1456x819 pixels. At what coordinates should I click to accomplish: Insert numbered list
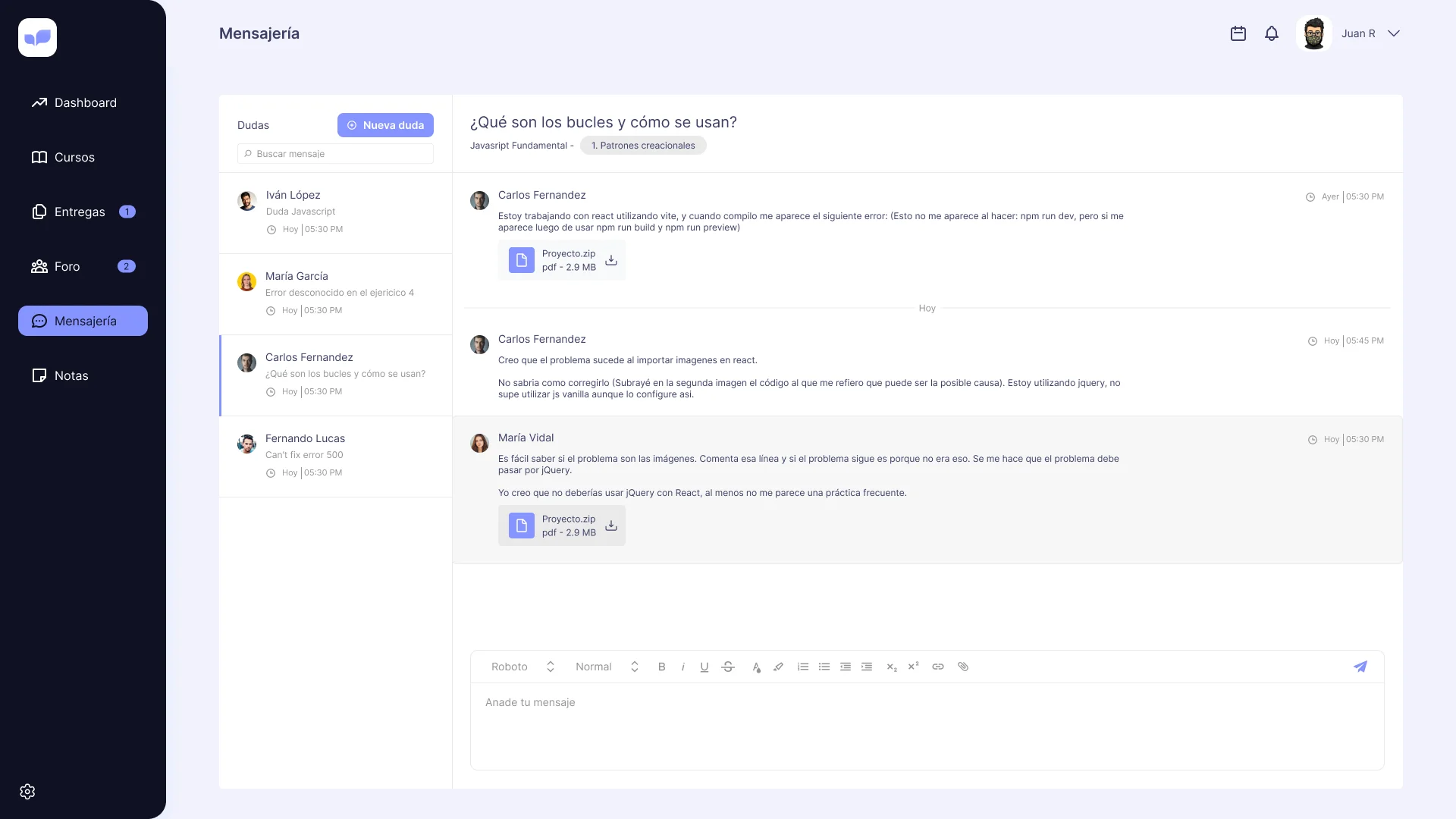pos(803,667)
